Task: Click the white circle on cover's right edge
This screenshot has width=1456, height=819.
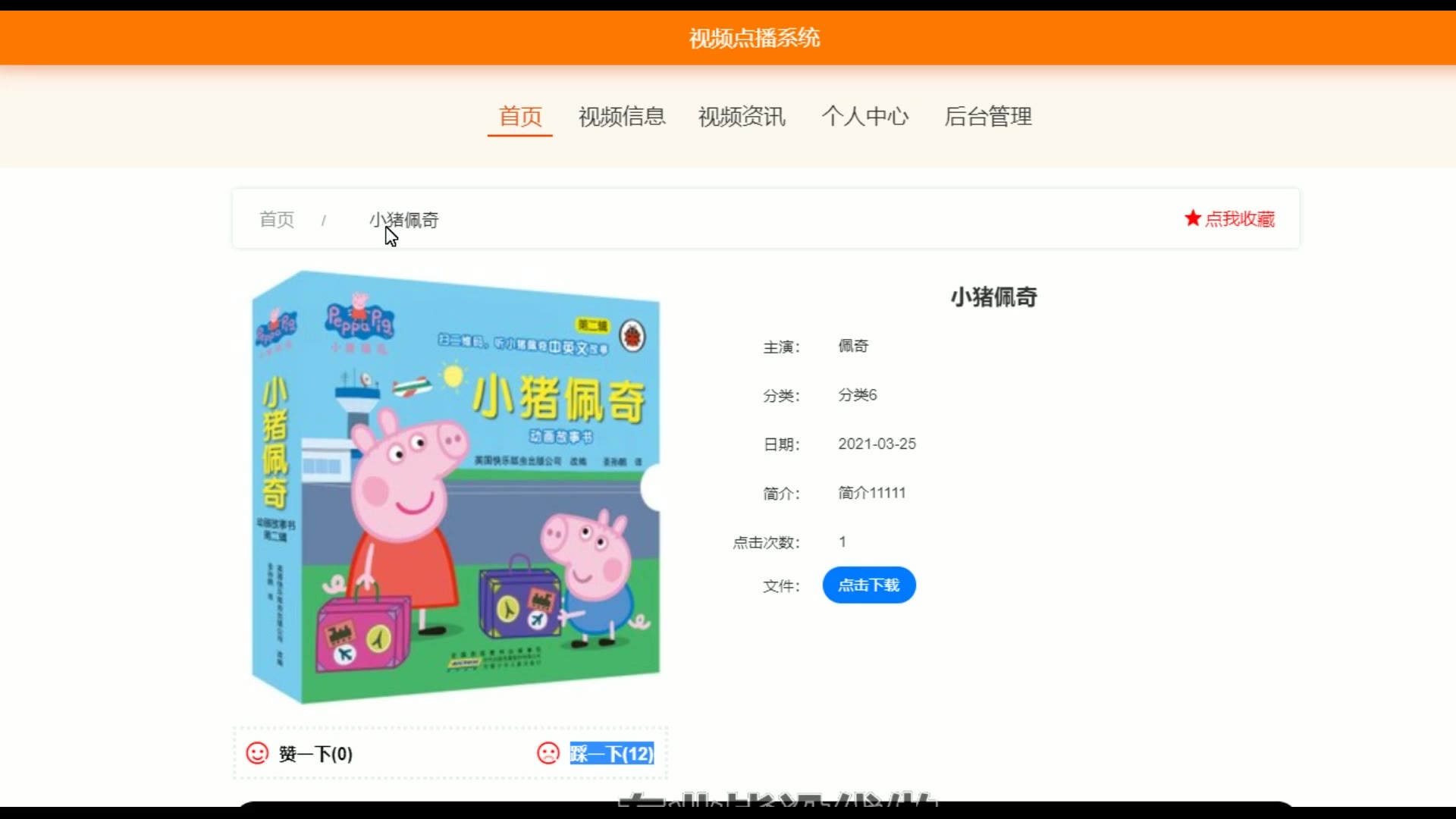Action: [x=651, y=489]
